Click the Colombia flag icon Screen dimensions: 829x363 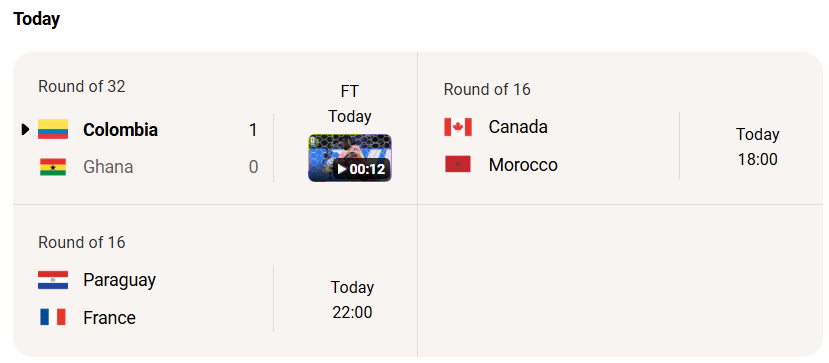(x=53, y=129)
